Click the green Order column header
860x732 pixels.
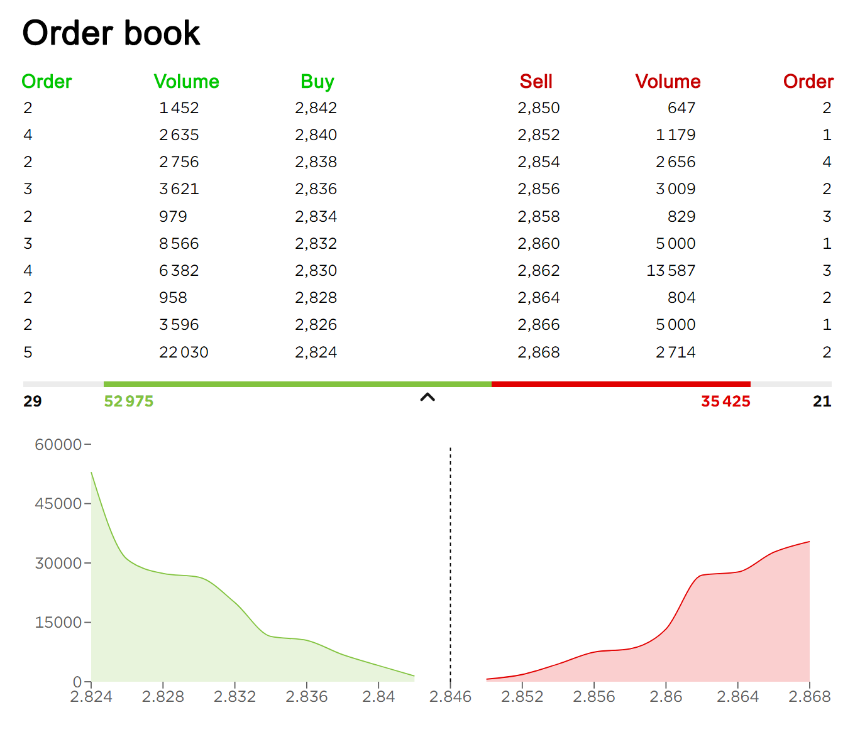(47, 81)
